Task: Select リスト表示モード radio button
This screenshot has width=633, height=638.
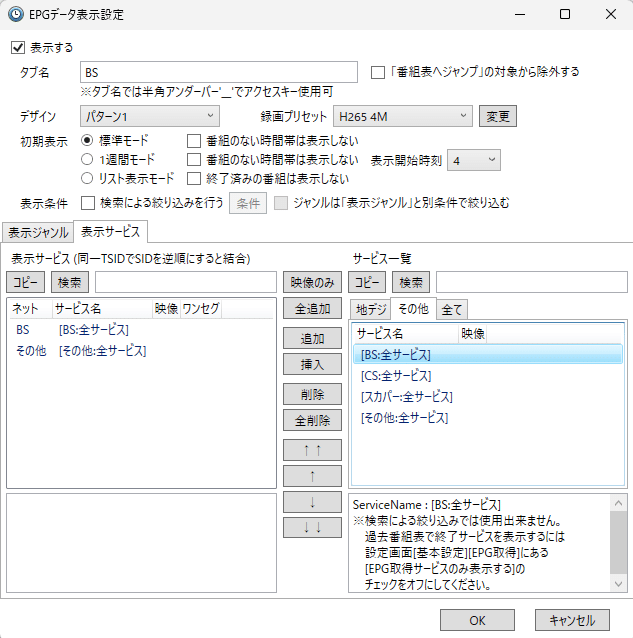Action: pyautogui.click(x=87, y=178)
